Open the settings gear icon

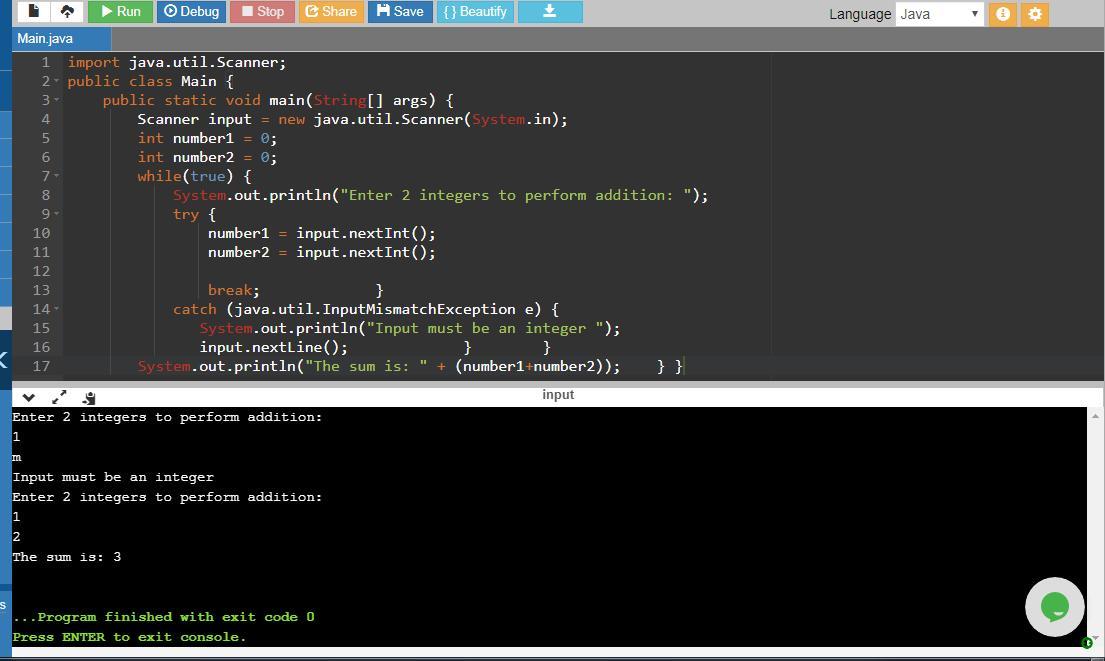click(1035, 14)
